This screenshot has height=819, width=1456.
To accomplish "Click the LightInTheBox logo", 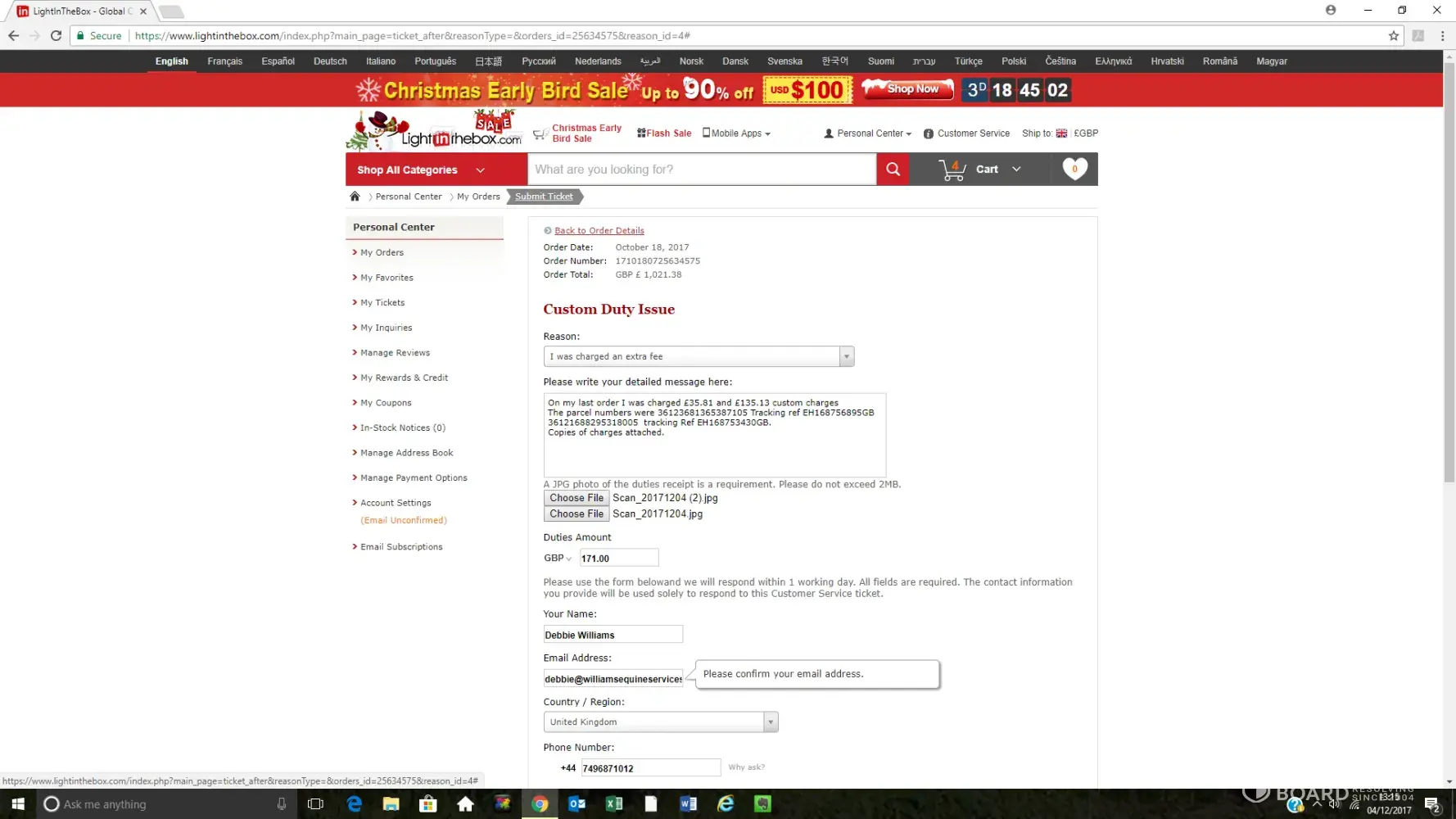I will pos(435,131).
